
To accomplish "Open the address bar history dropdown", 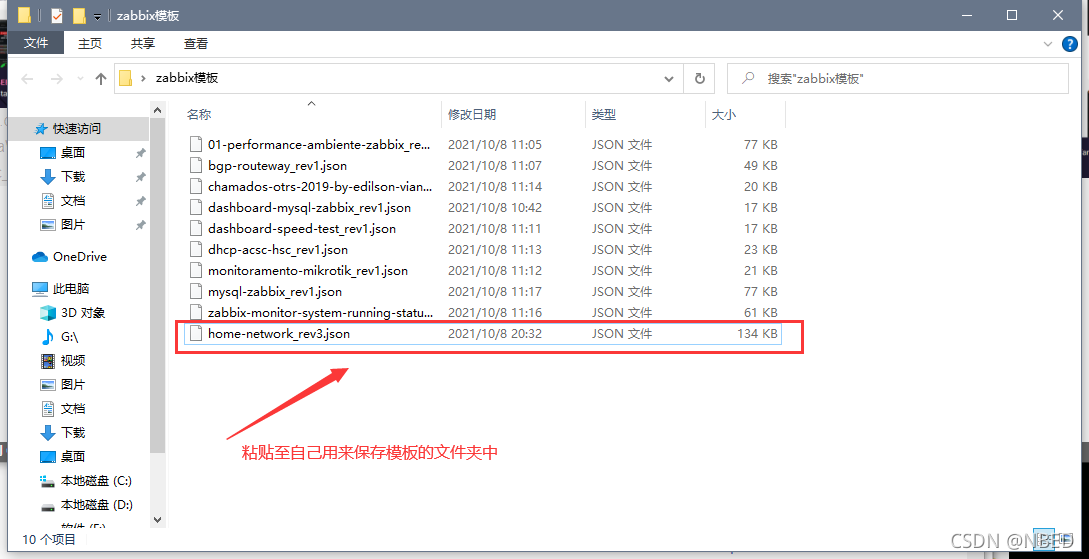I will coord(669,78).
